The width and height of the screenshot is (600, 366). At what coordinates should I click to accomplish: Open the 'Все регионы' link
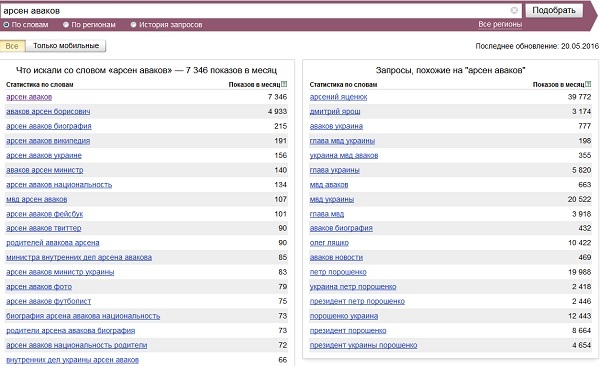(500, 25)
